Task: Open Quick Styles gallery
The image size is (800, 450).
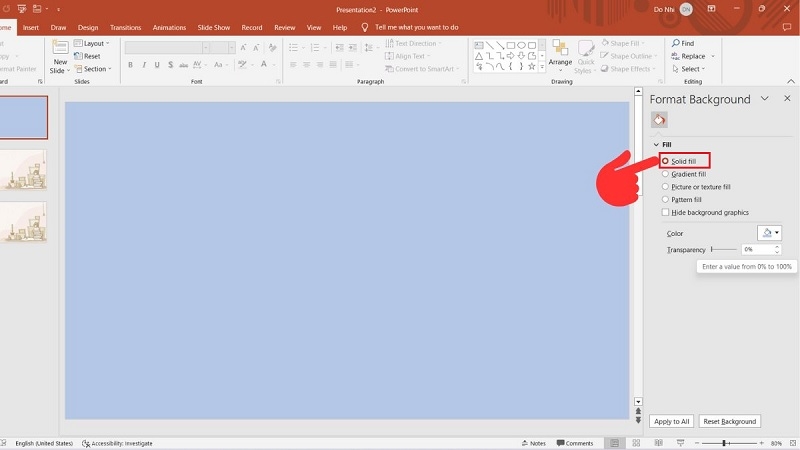Action: [585, 57]
